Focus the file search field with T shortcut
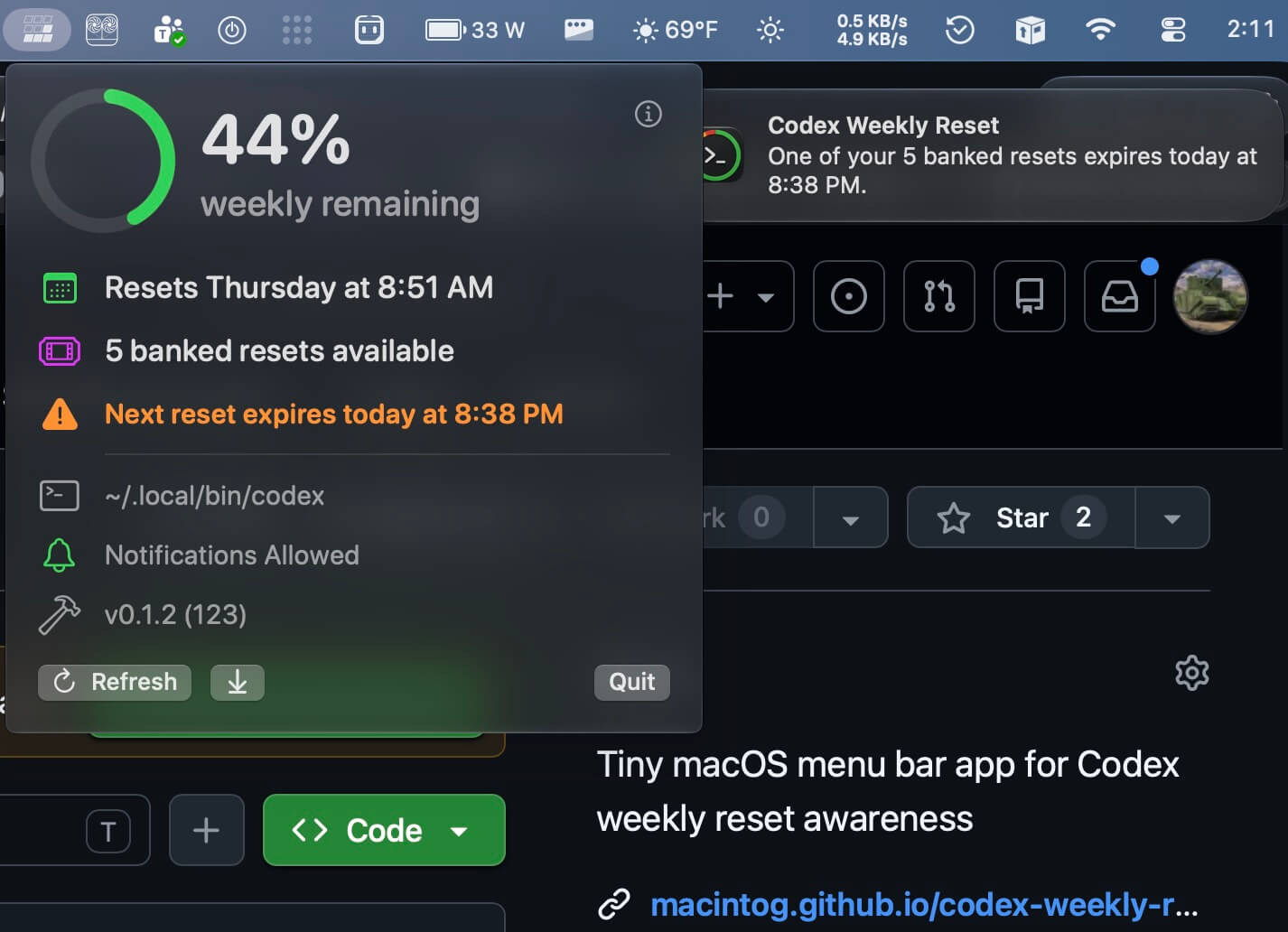This screenshot has height=932, width=1288. pos(74,830)
